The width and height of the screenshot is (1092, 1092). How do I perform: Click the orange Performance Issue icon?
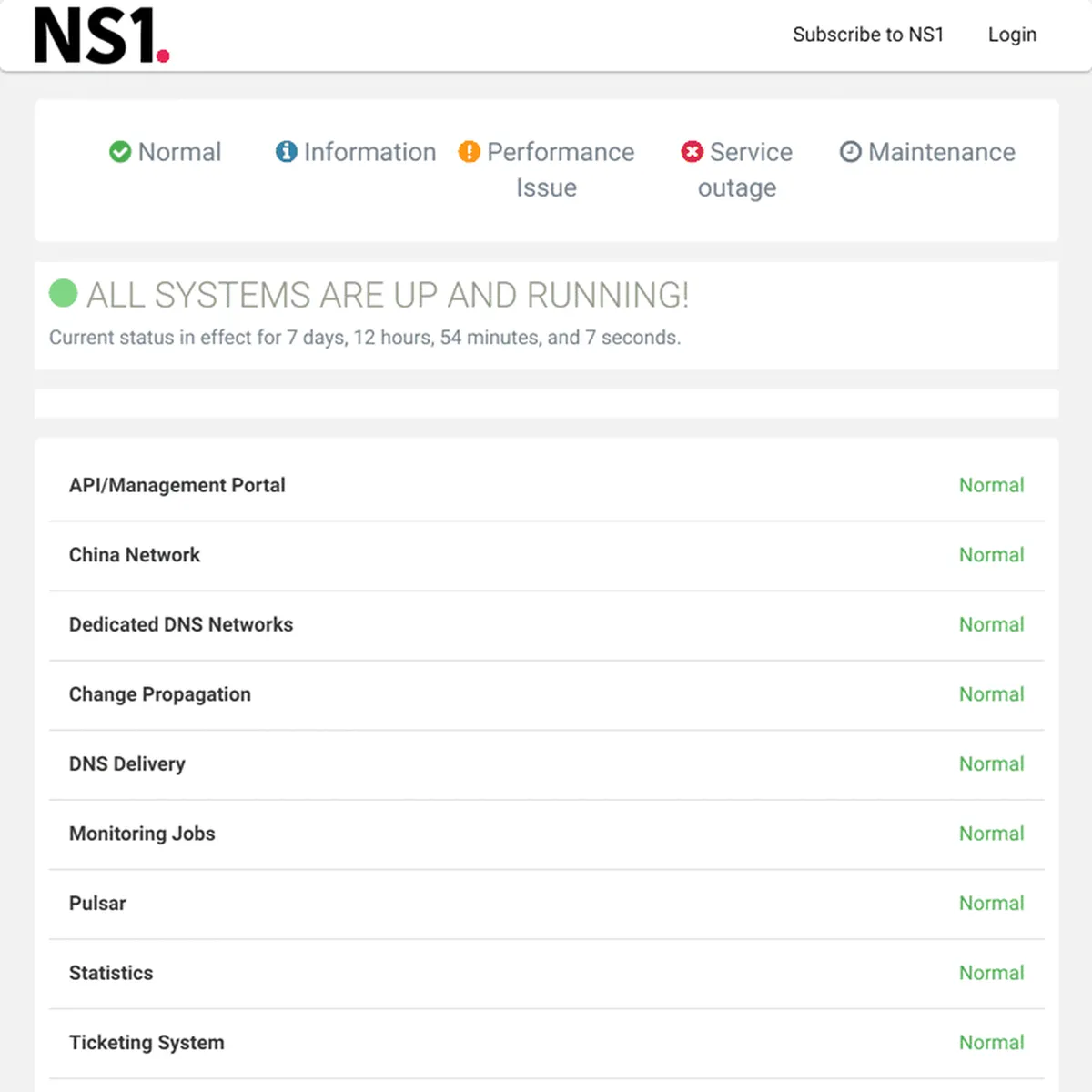point(469,152)
